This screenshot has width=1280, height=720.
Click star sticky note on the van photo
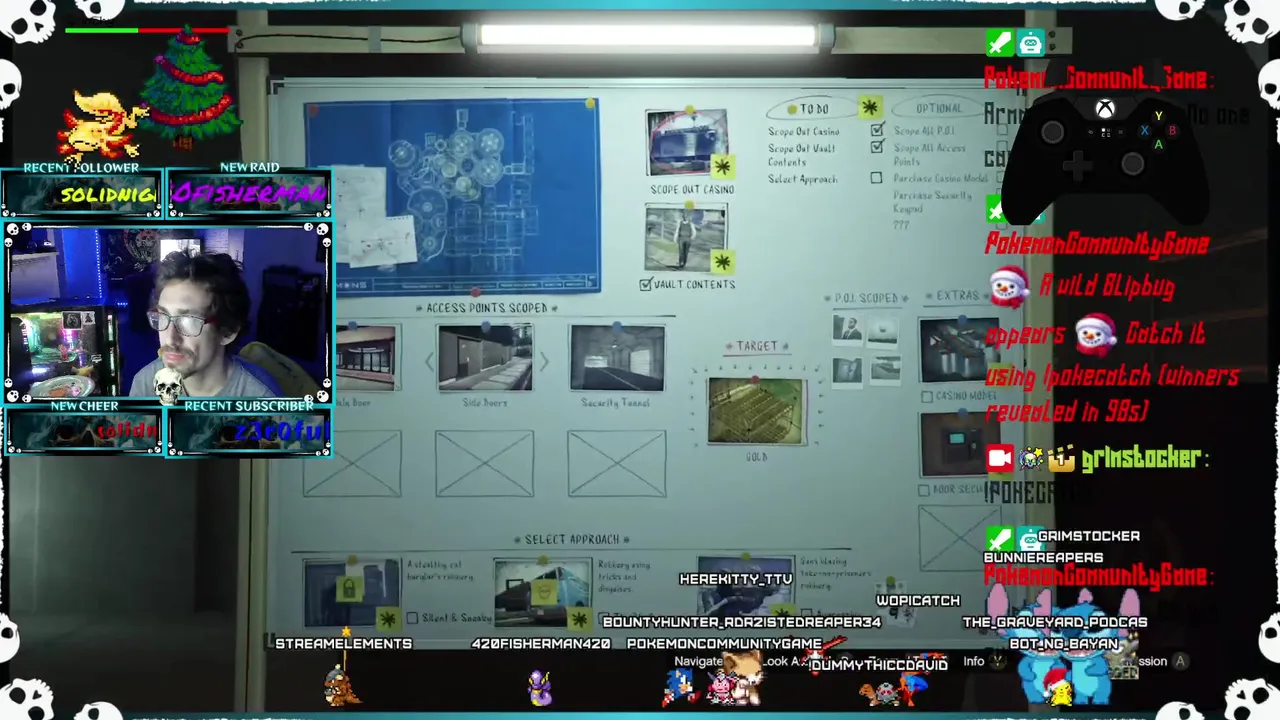click(579, 619)
